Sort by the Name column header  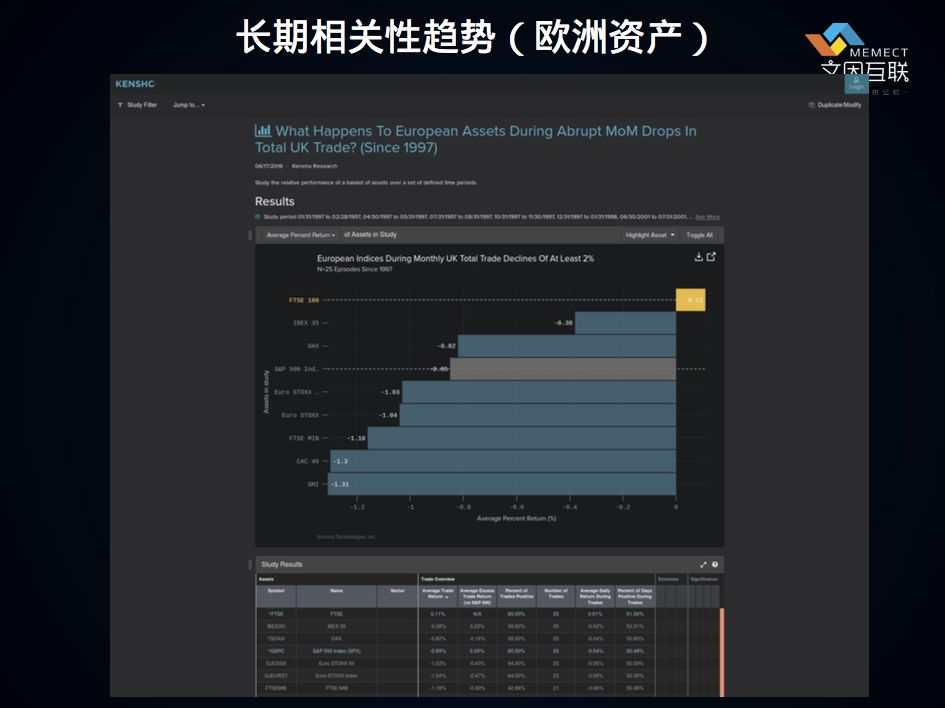pyautogui.click(x=336, y=596)
